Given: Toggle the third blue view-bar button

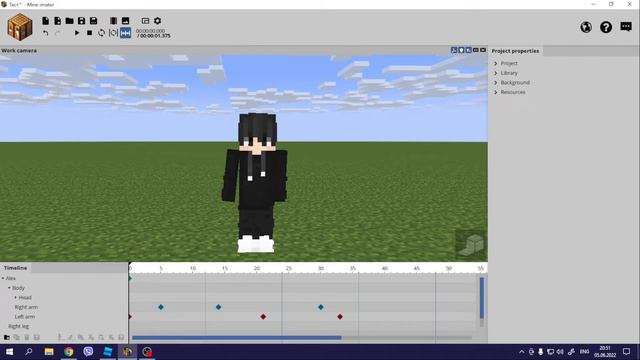Looking at the screenshot, I should [469, 50].
